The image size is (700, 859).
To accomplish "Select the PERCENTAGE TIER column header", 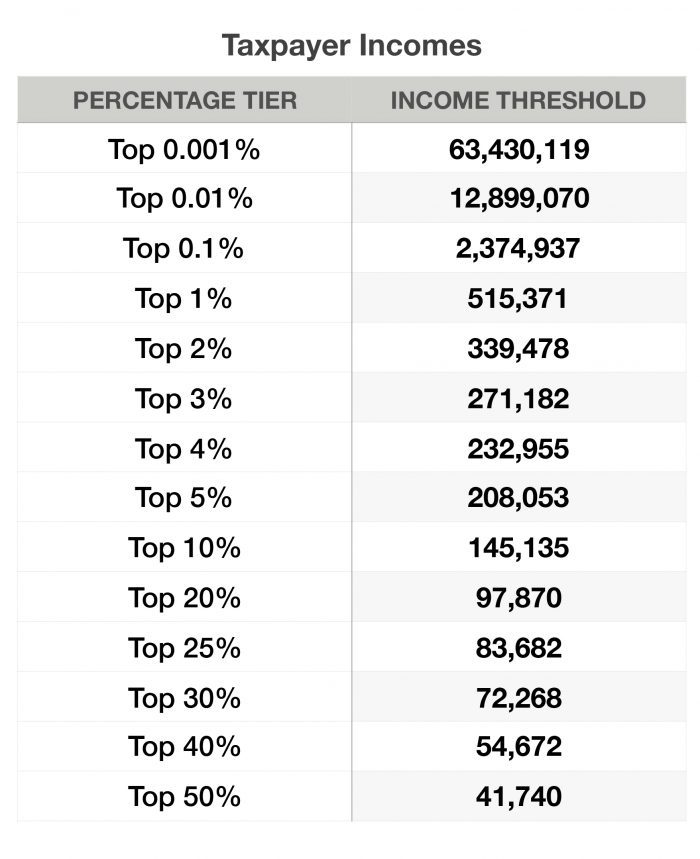I will [x=185, y=100].
